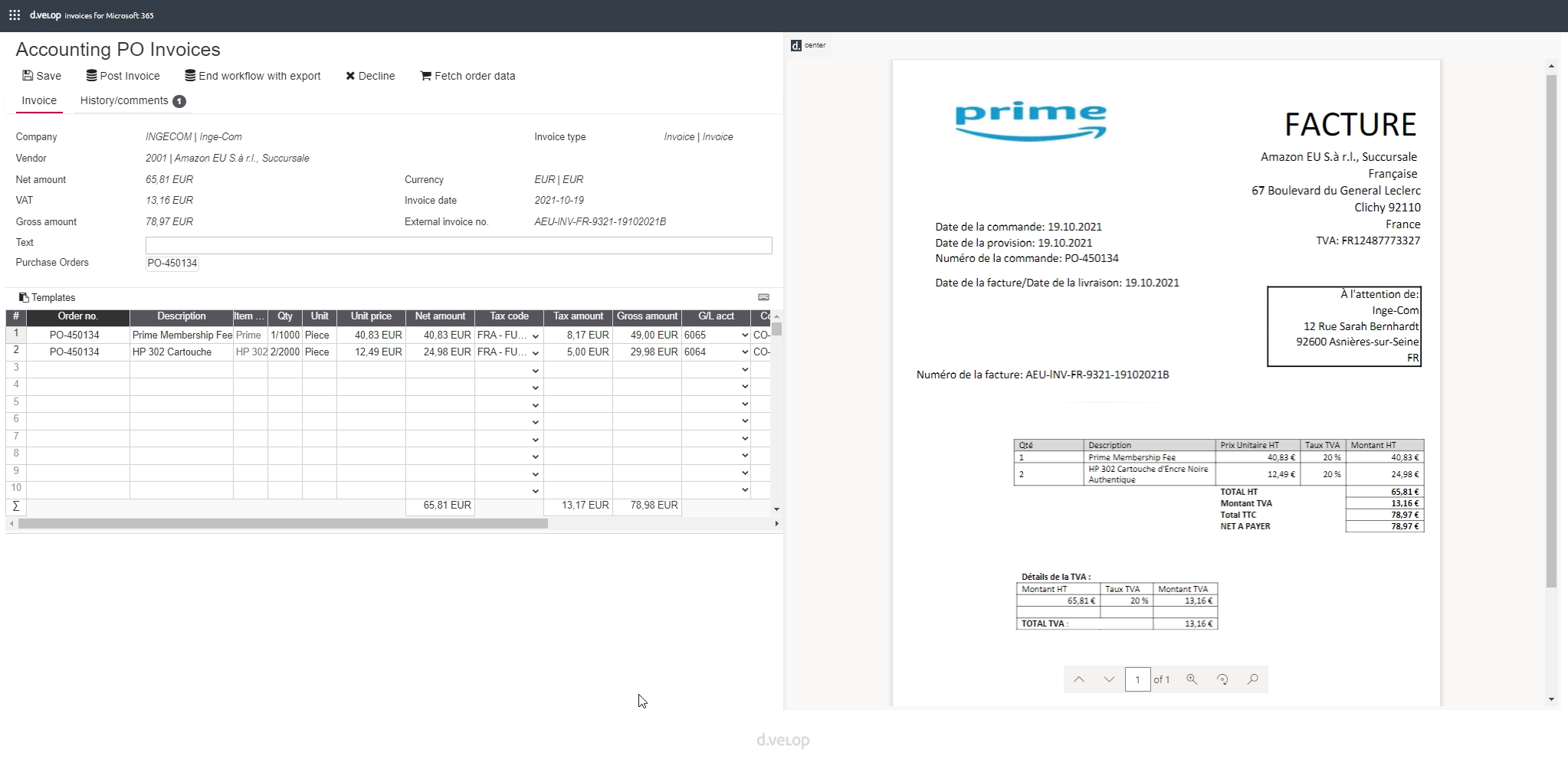
Task: Click the document viewer vertical scrollbar
Action: pos(1551,331)
